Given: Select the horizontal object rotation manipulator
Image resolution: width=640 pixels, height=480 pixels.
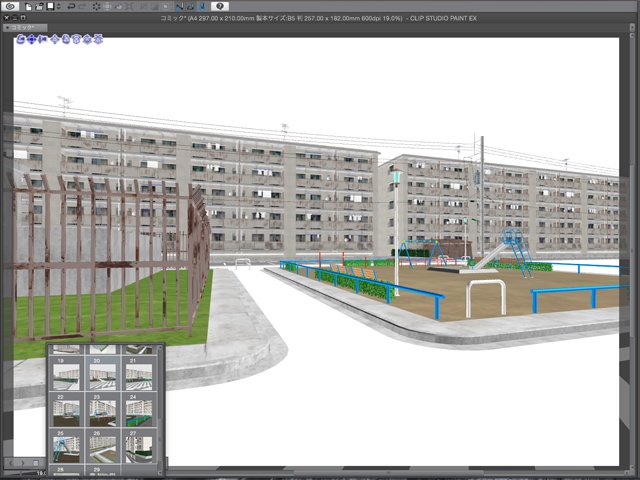Looking at the screenshot, I should tap(76, 40).
